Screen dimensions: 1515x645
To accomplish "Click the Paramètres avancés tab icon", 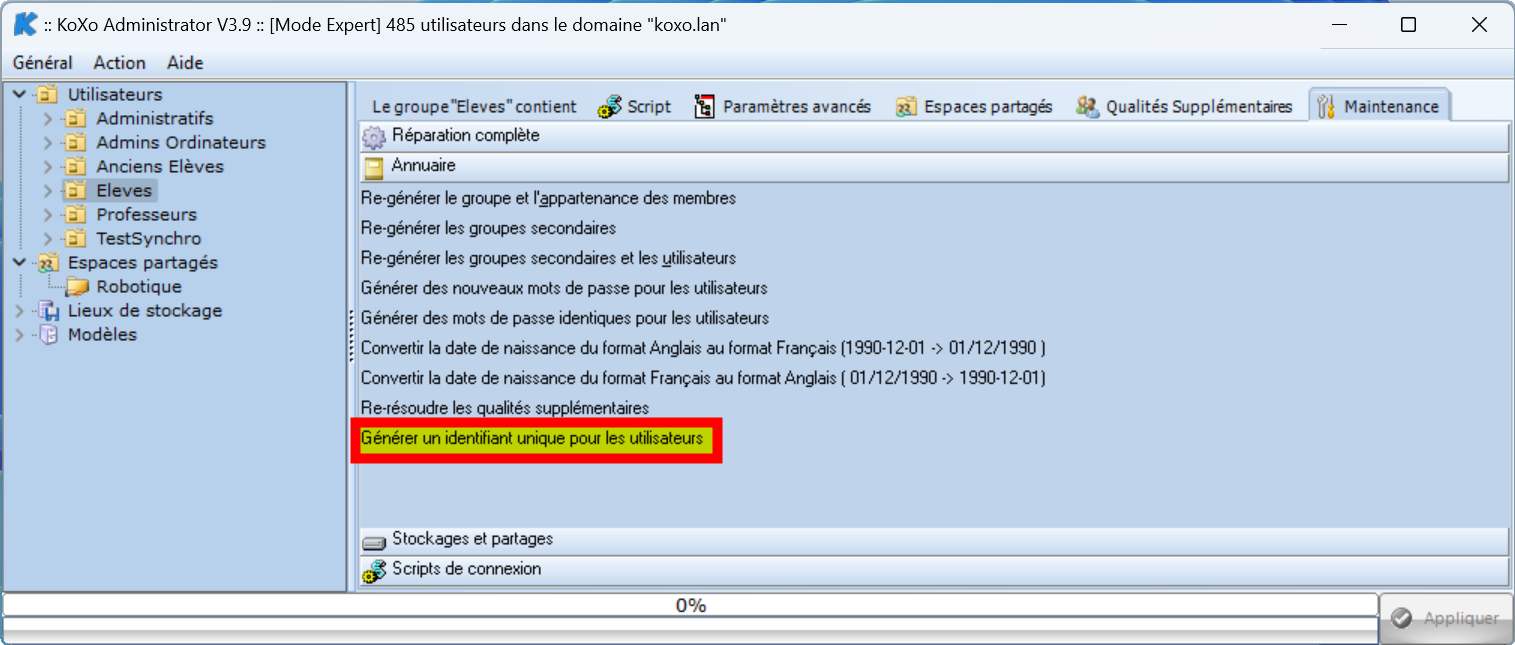I will pos(705,107).
